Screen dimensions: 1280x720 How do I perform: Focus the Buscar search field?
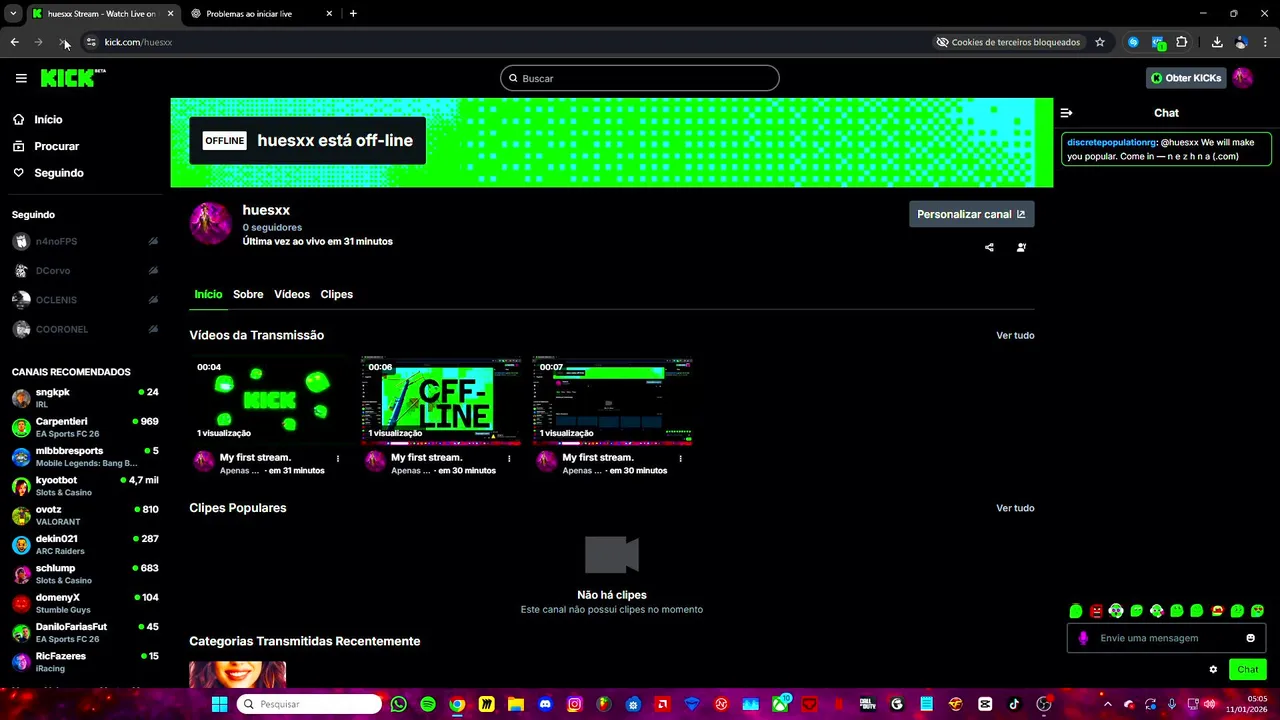640,78
